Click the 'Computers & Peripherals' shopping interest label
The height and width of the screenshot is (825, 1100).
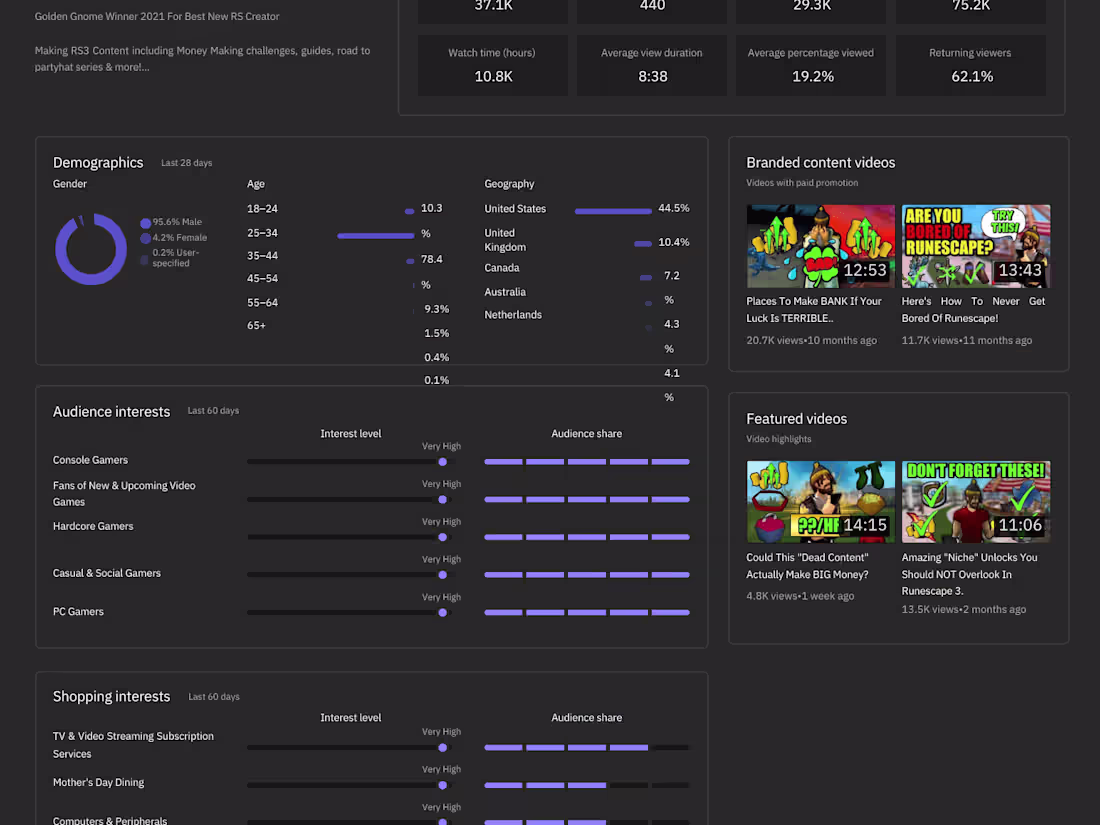[110, 820]
